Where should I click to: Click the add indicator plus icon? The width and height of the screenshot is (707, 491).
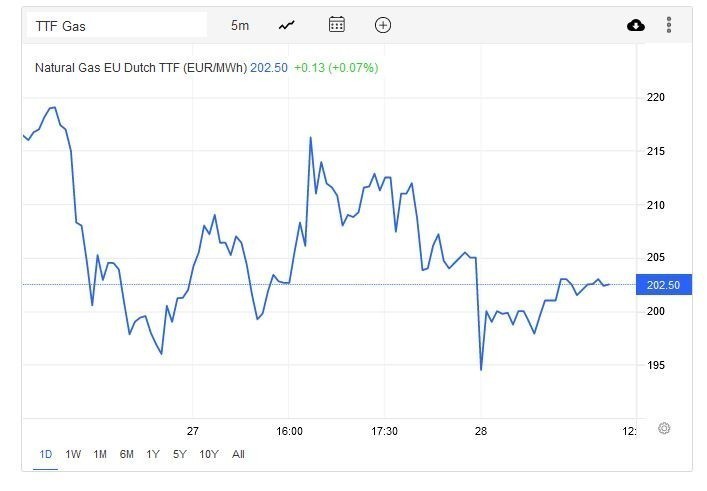click(x=383, y=25)
